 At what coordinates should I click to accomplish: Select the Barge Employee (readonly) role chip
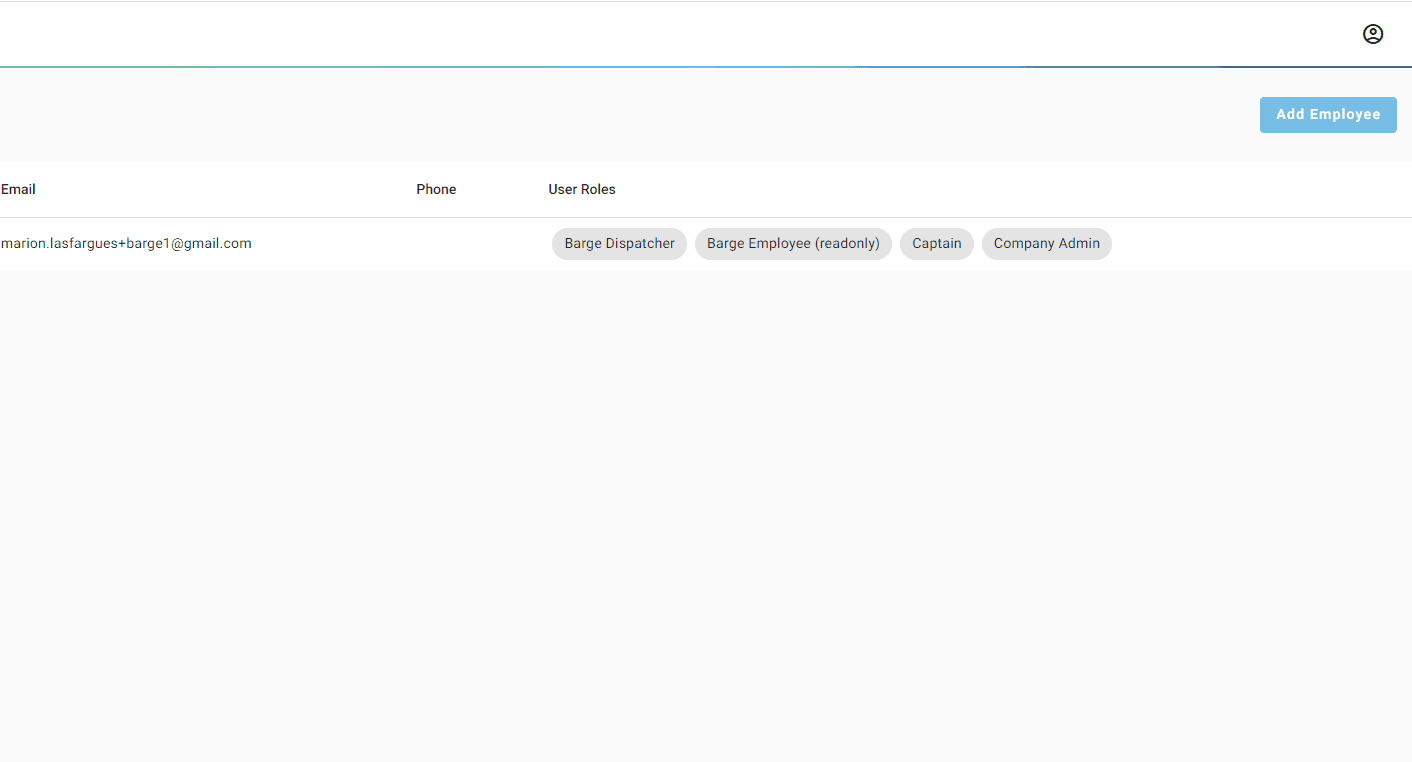coord(793,244)
